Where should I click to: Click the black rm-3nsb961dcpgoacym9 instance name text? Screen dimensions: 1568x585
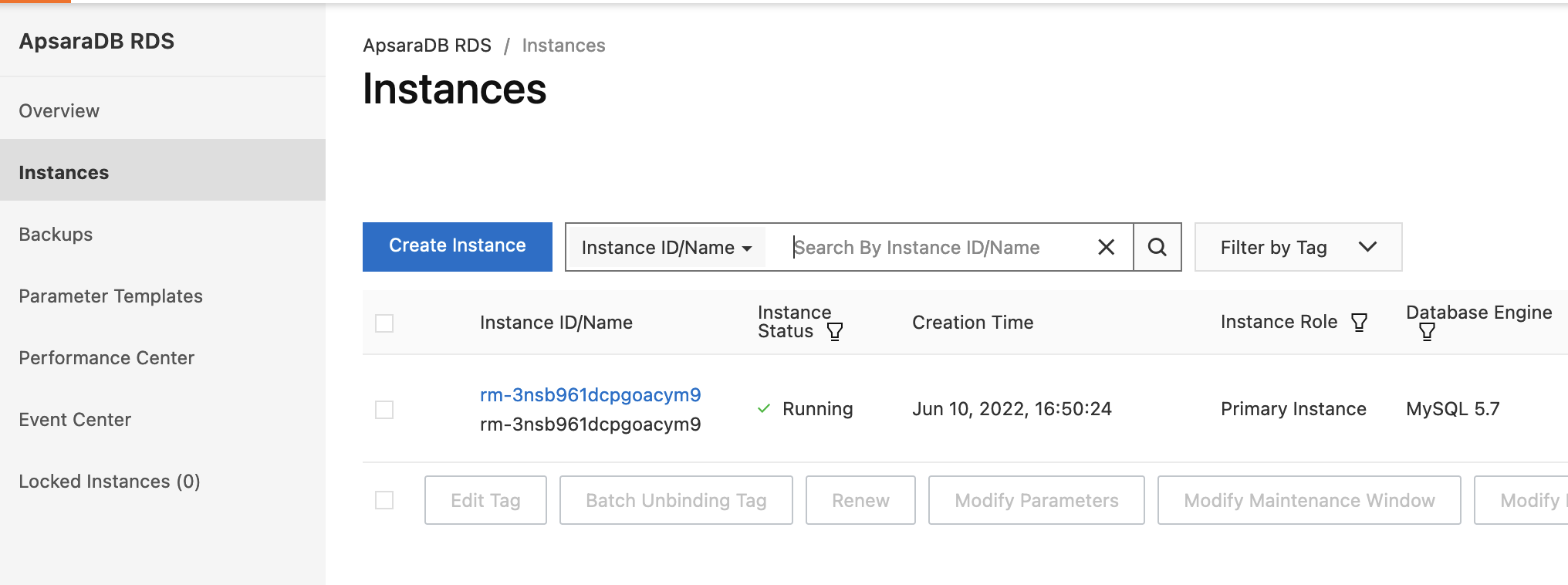590,424
